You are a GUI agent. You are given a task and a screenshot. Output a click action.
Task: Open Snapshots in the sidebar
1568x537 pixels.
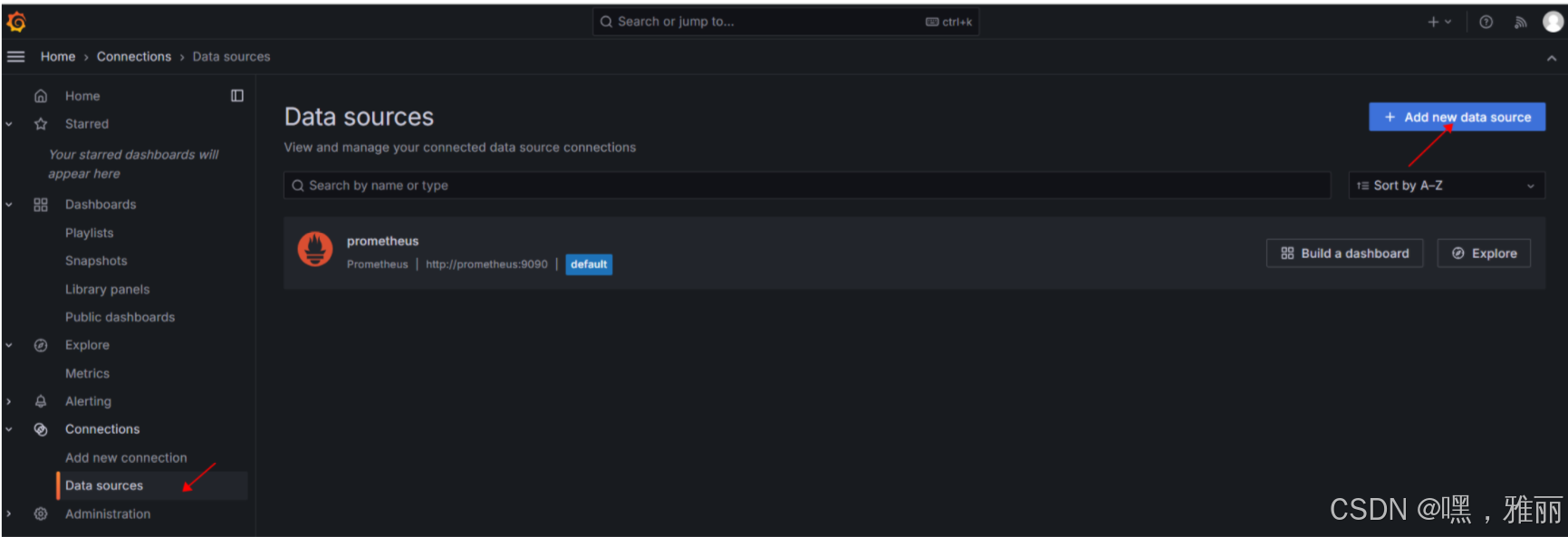[96, 261]
